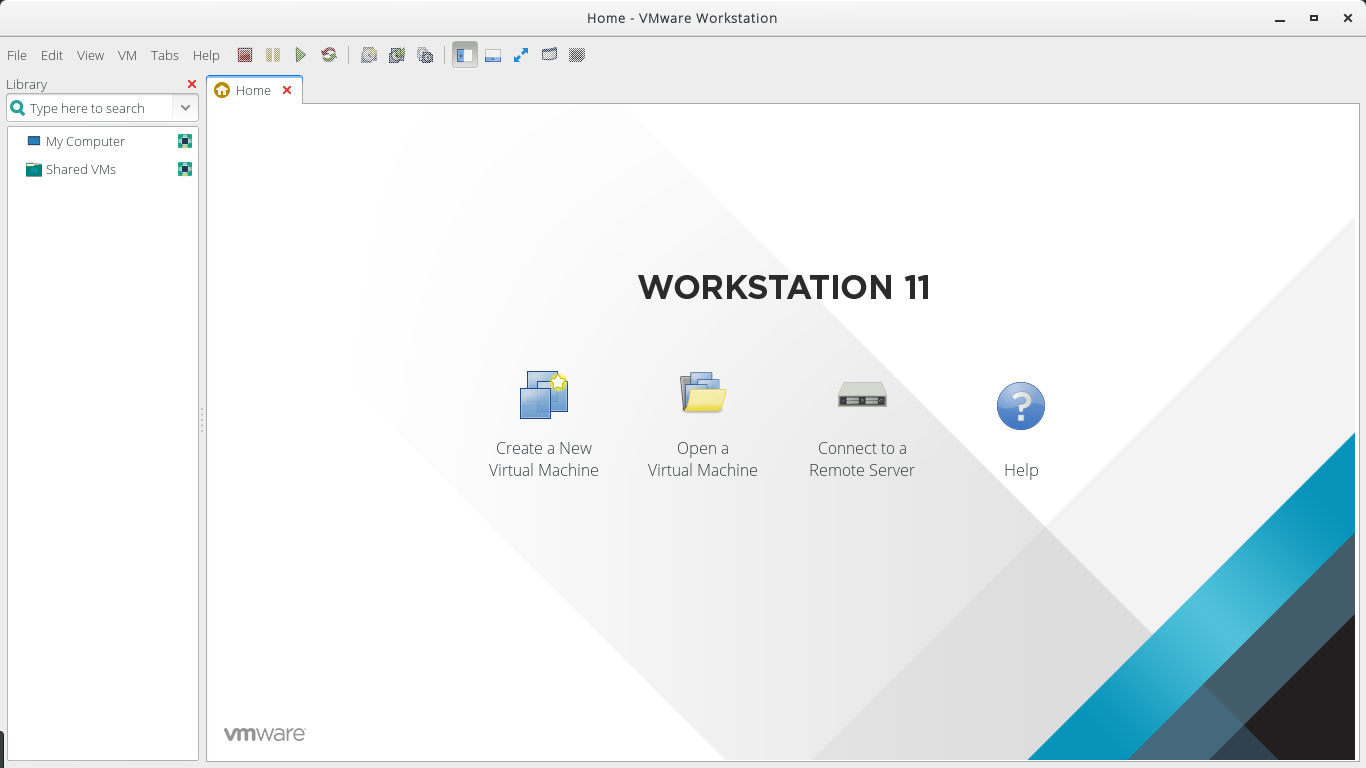Toggle the thumbnail bar toolbar button
Image resolution: width=1366 pixels, height=768 pixels.
493,55
